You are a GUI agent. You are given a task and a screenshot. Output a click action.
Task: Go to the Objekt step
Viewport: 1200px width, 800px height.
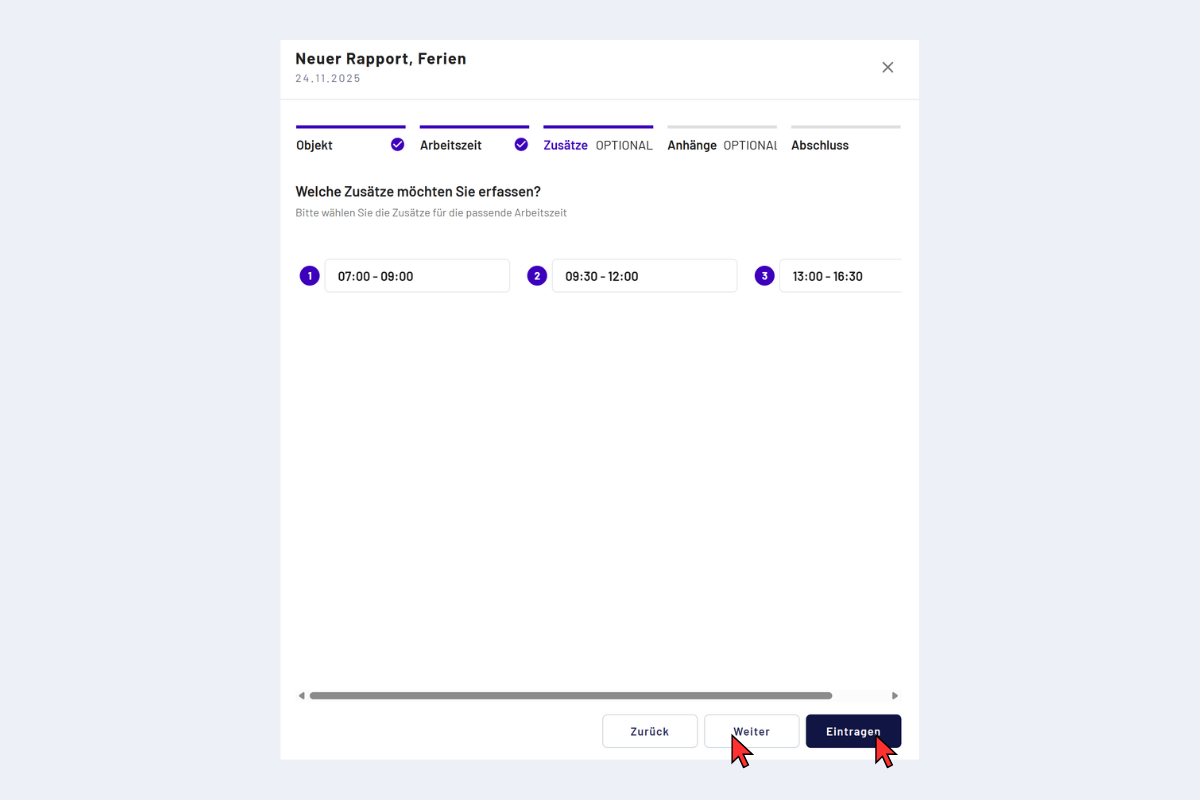[315, 145]
